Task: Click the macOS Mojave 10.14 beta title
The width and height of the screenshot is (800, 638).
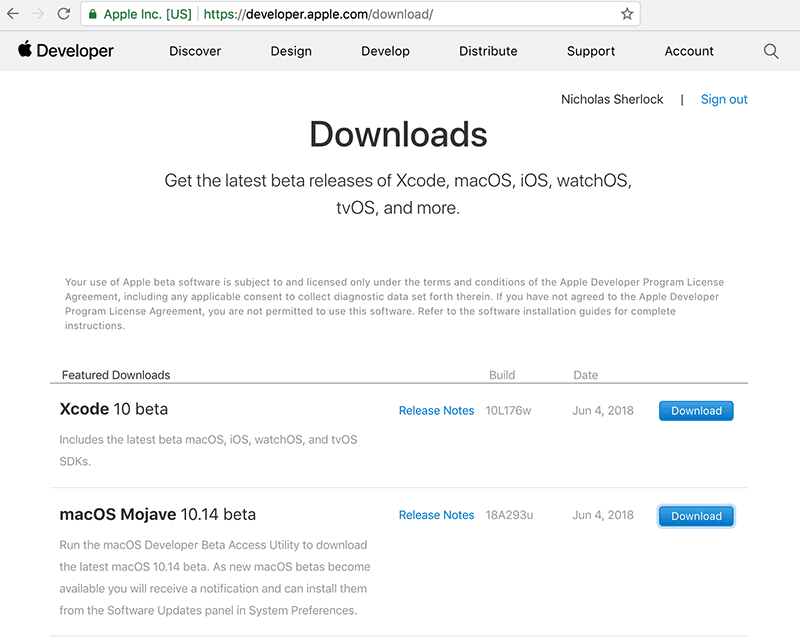Action: [158, 514]
